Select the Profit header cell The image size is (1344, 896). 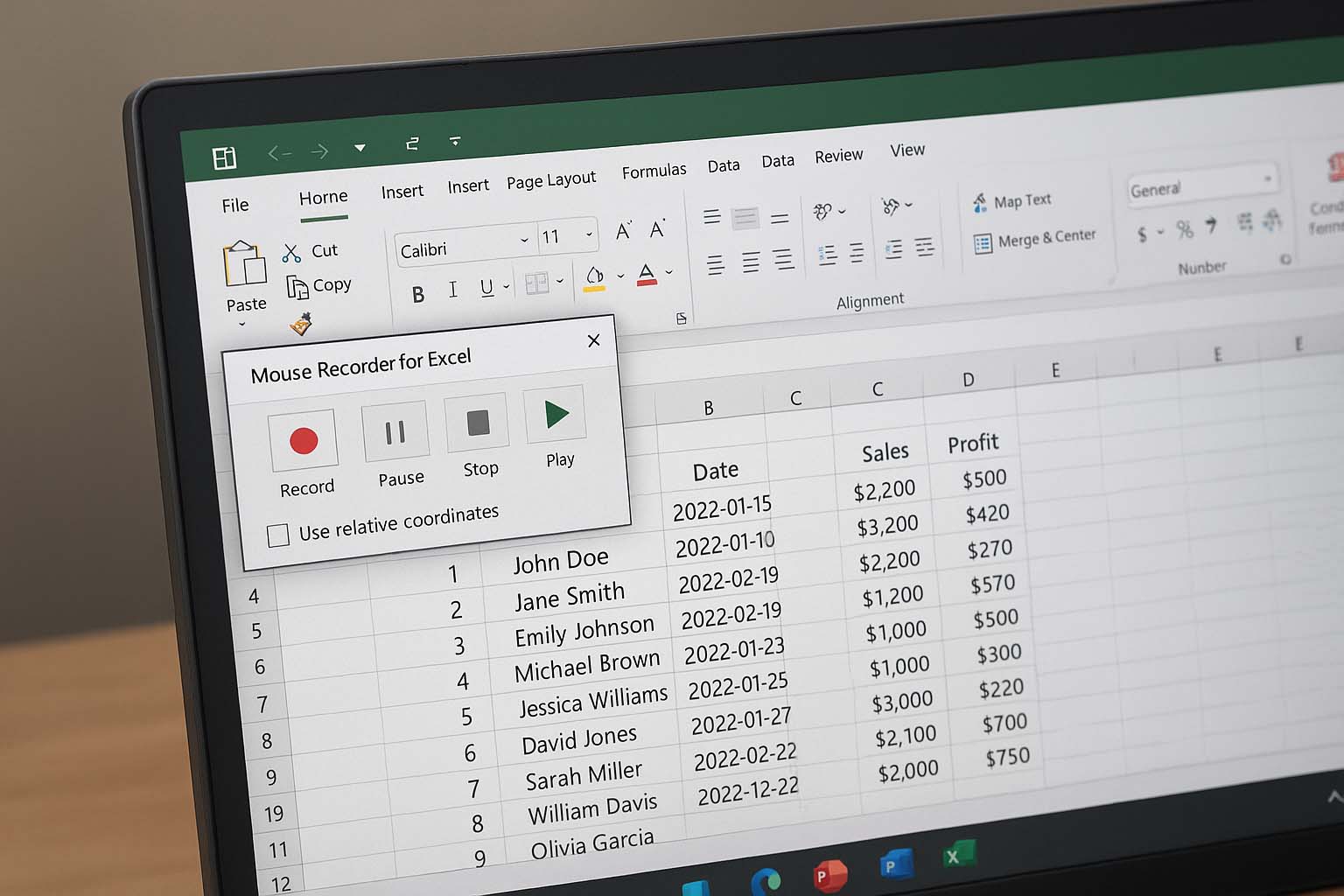click(973, 444)
